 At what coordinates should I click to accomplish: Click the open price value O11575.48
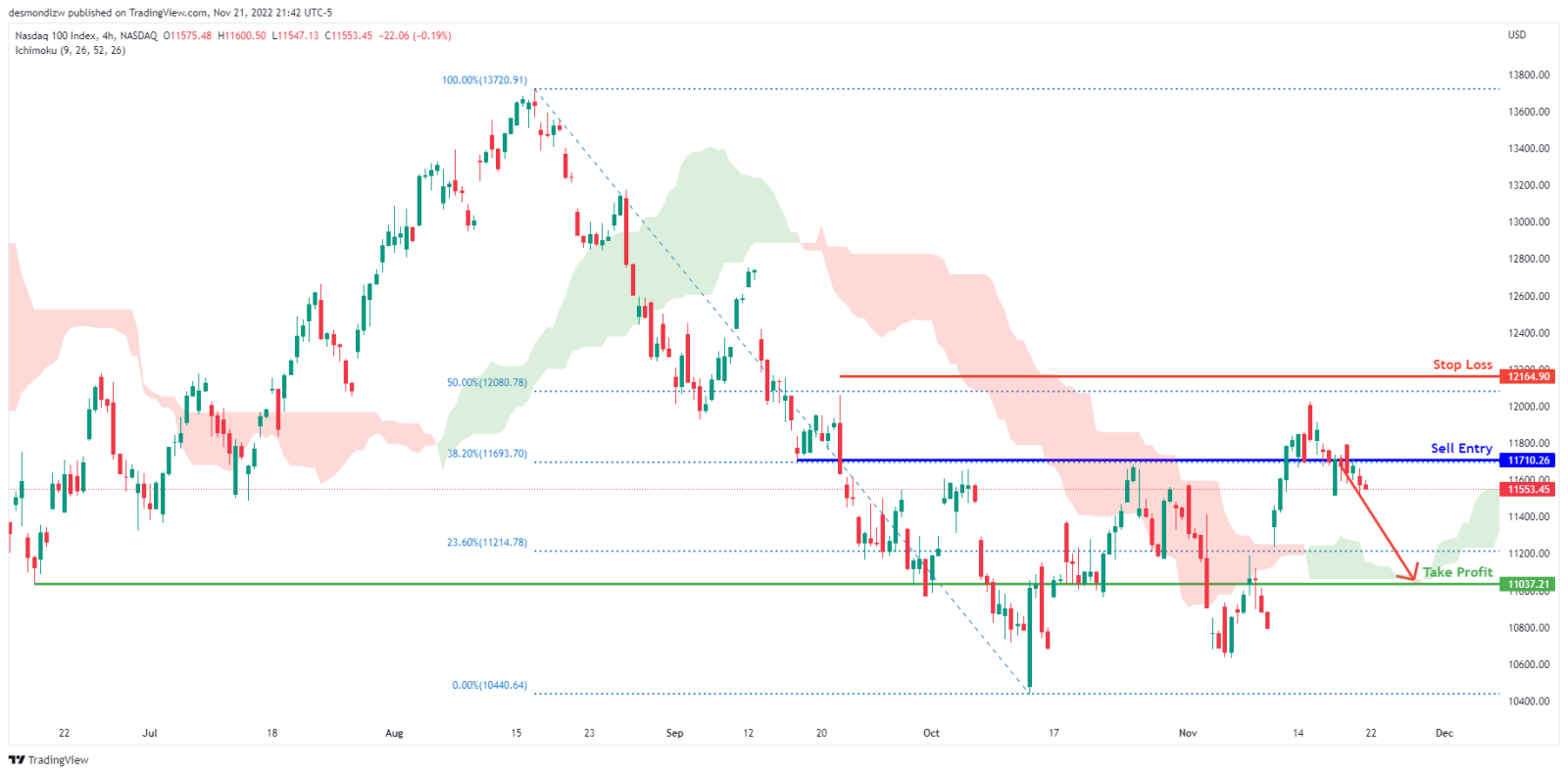(x=187, y=36)
